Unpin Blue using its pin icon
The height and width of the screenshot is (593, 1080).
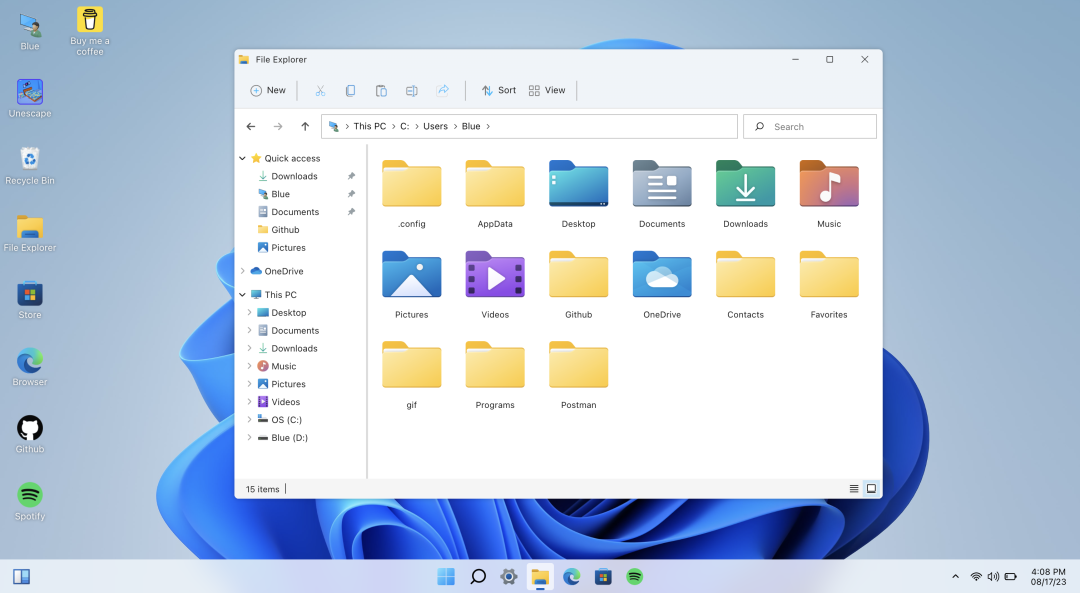[x=351, y=194]
